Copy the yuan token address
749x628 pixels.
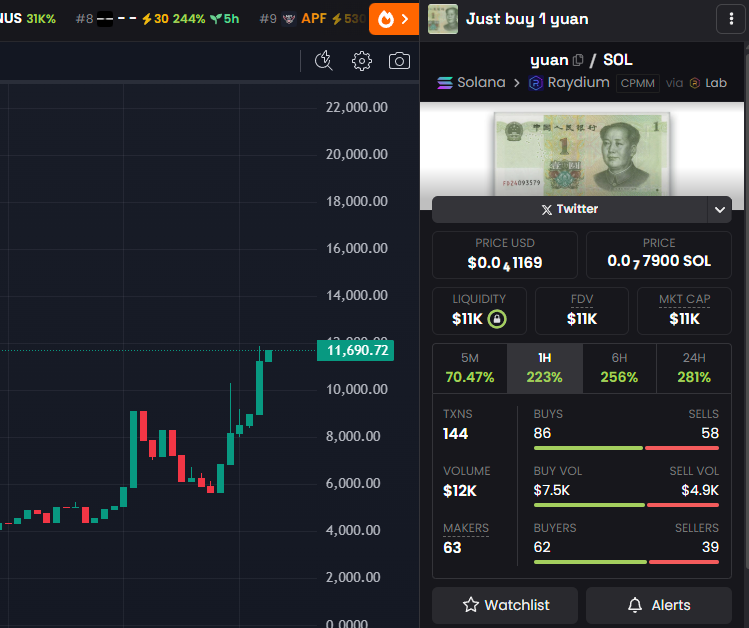578,61
